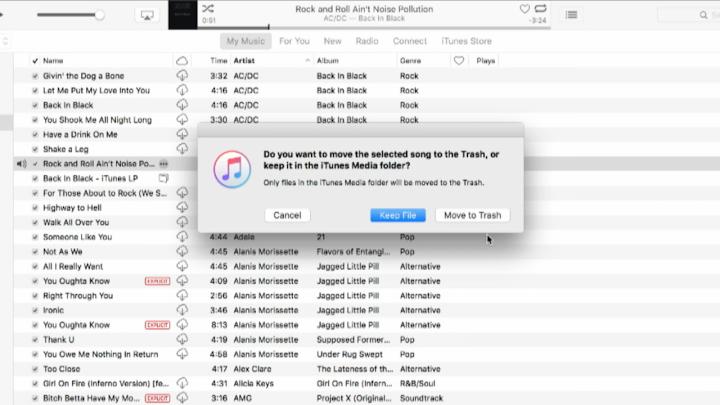Sort by the Plays column header
The height and width of the screenshot is (405, 720).
pos(485,61)
